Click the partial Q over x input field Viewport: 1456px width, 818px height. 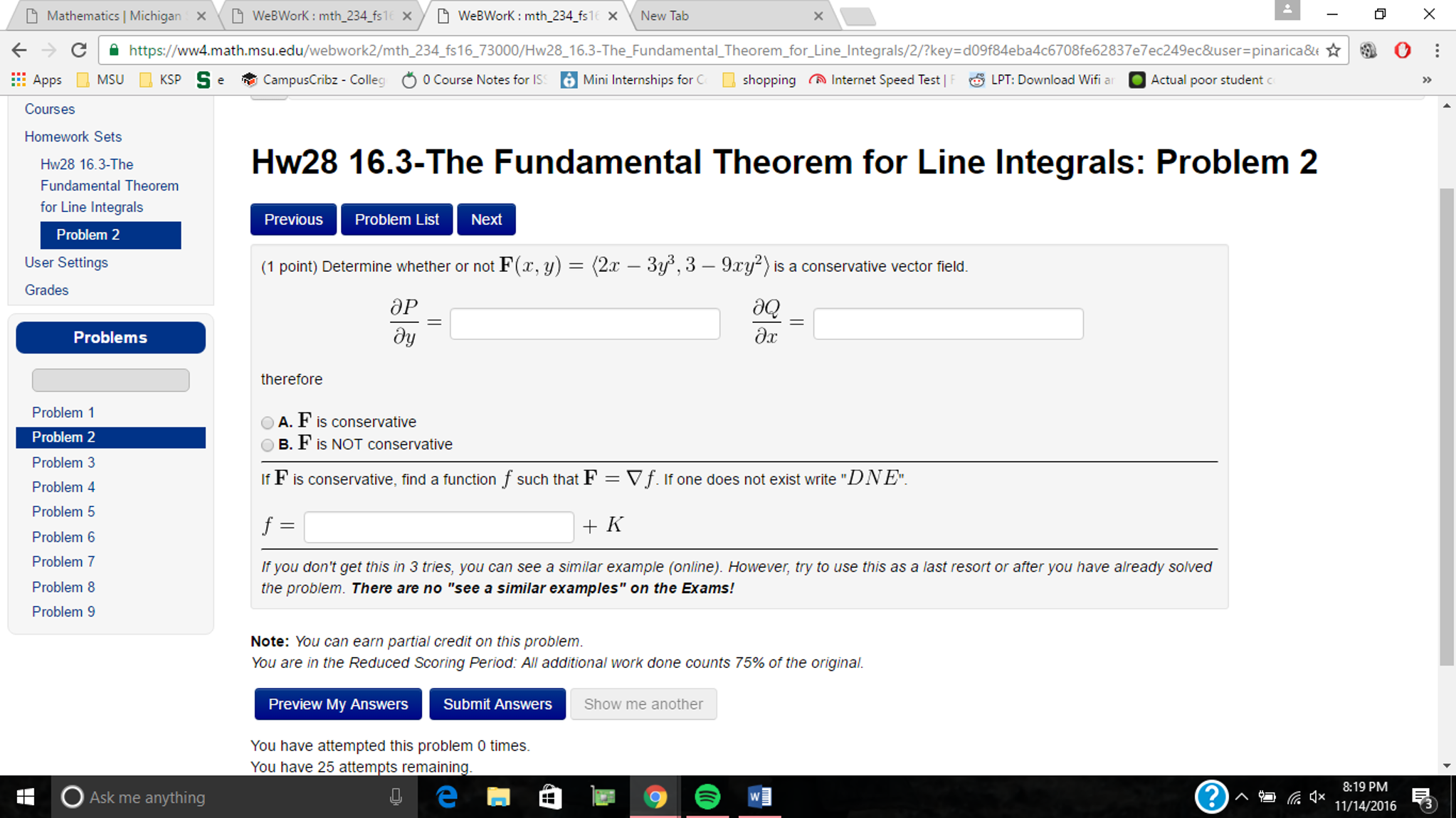click(949, 322)
